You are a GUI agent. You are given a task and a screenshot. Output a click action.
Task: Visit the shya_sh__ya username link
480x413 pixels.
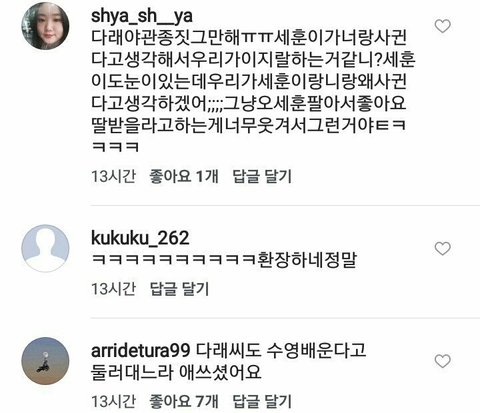142,15
